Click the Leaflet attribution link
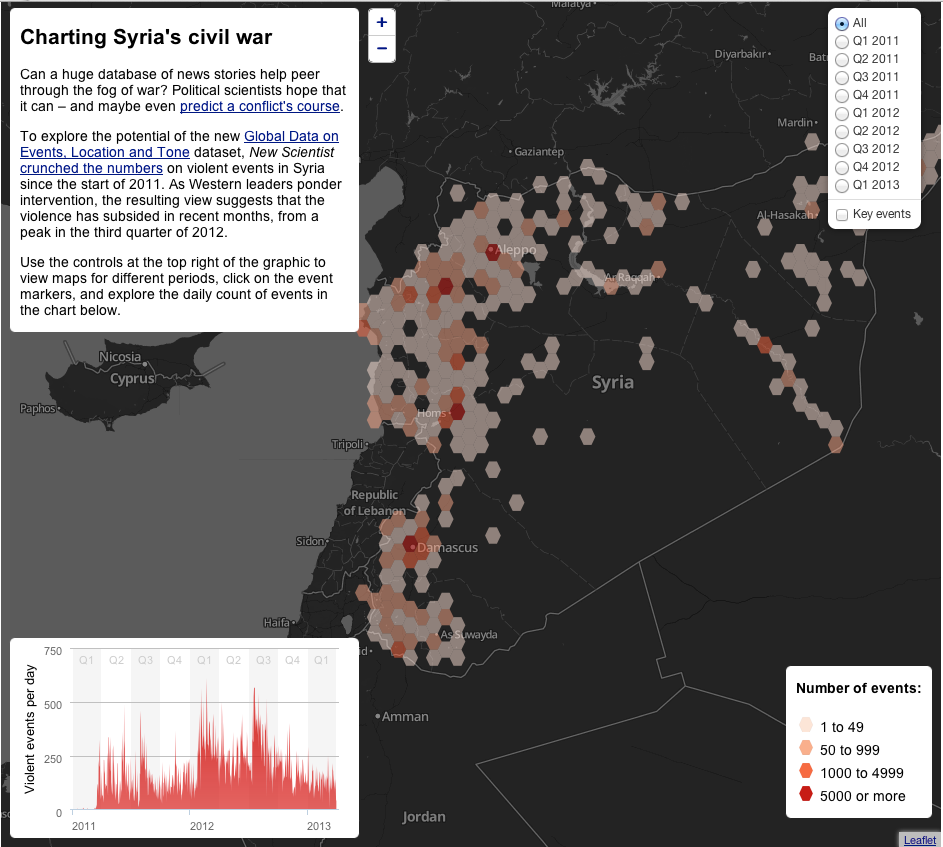943x847 pixels. click(920, 840)
